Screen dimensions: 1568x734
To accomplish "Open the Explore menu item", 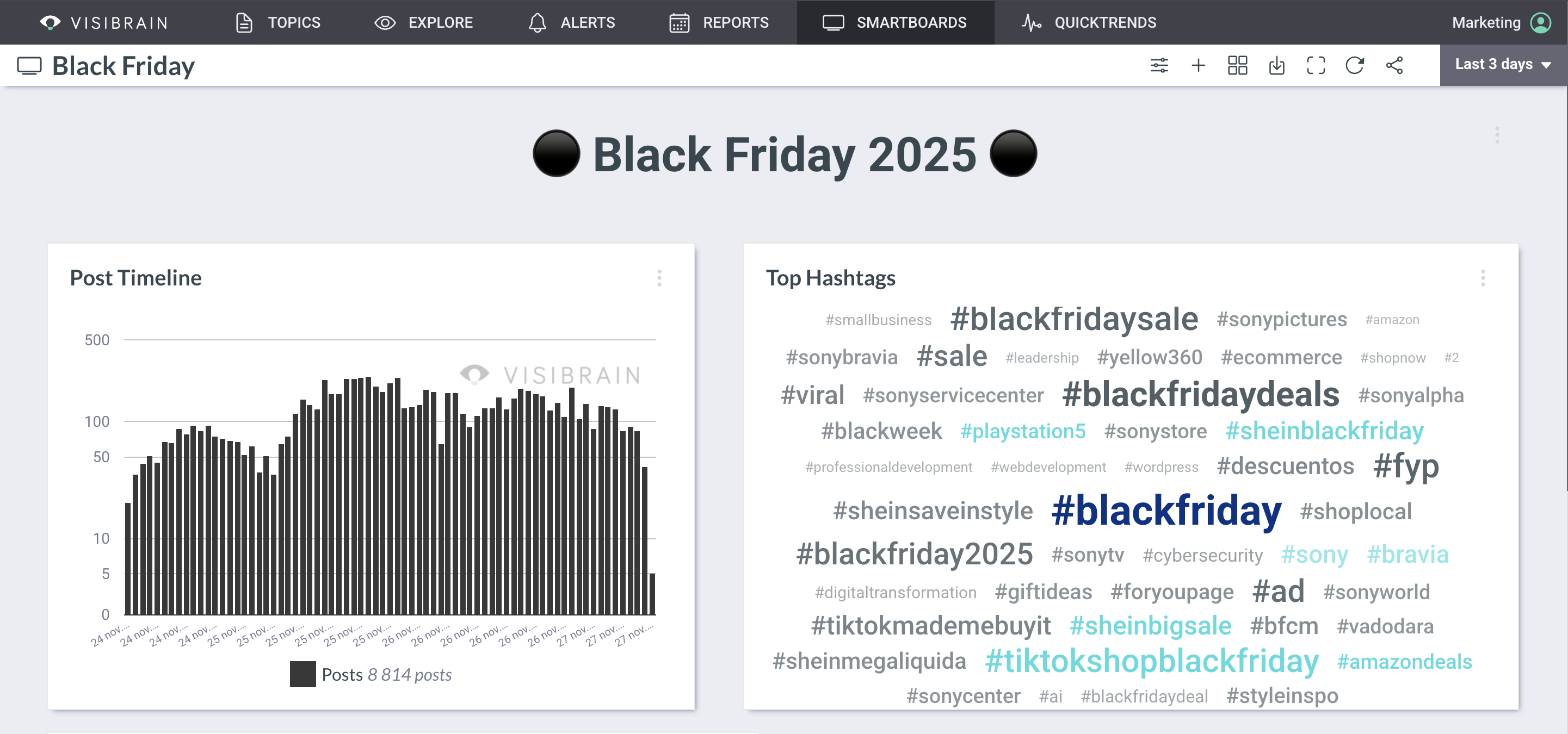I will [x=424, y=22].
